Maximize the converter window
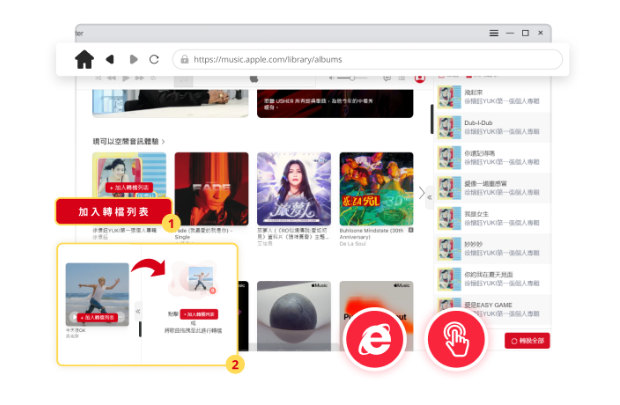620x405 pixels. tap(525, 33)
